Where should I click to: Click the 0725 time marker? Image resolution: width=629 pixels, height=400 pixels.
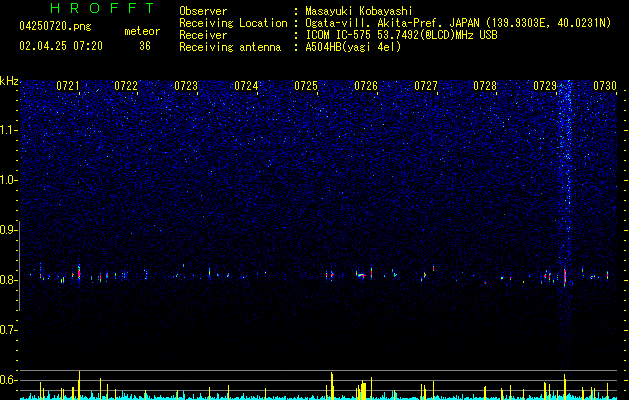click(306, 86)
